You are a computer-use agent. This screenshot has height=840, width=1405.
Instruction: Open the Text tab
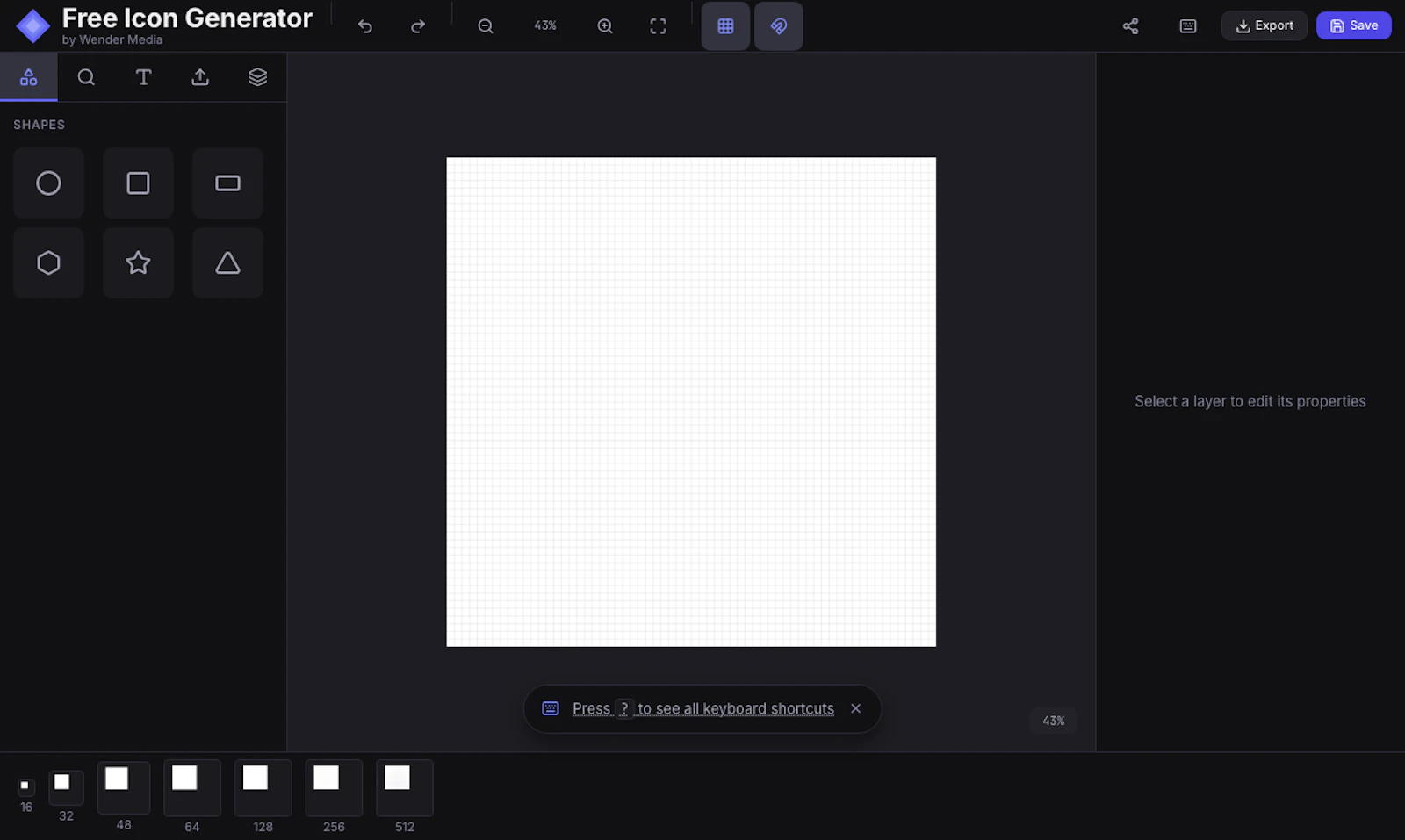[x=143, y=77]
